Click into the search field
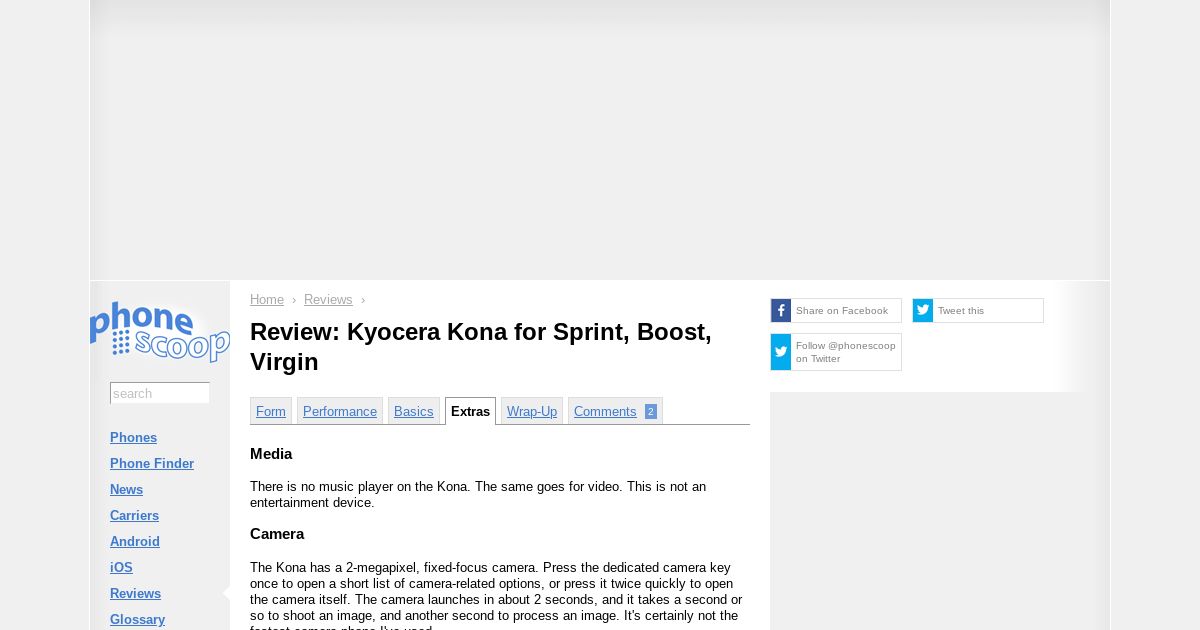This screenshot has height=630, width=1200. pyautogui.click(x=160, y=393)
